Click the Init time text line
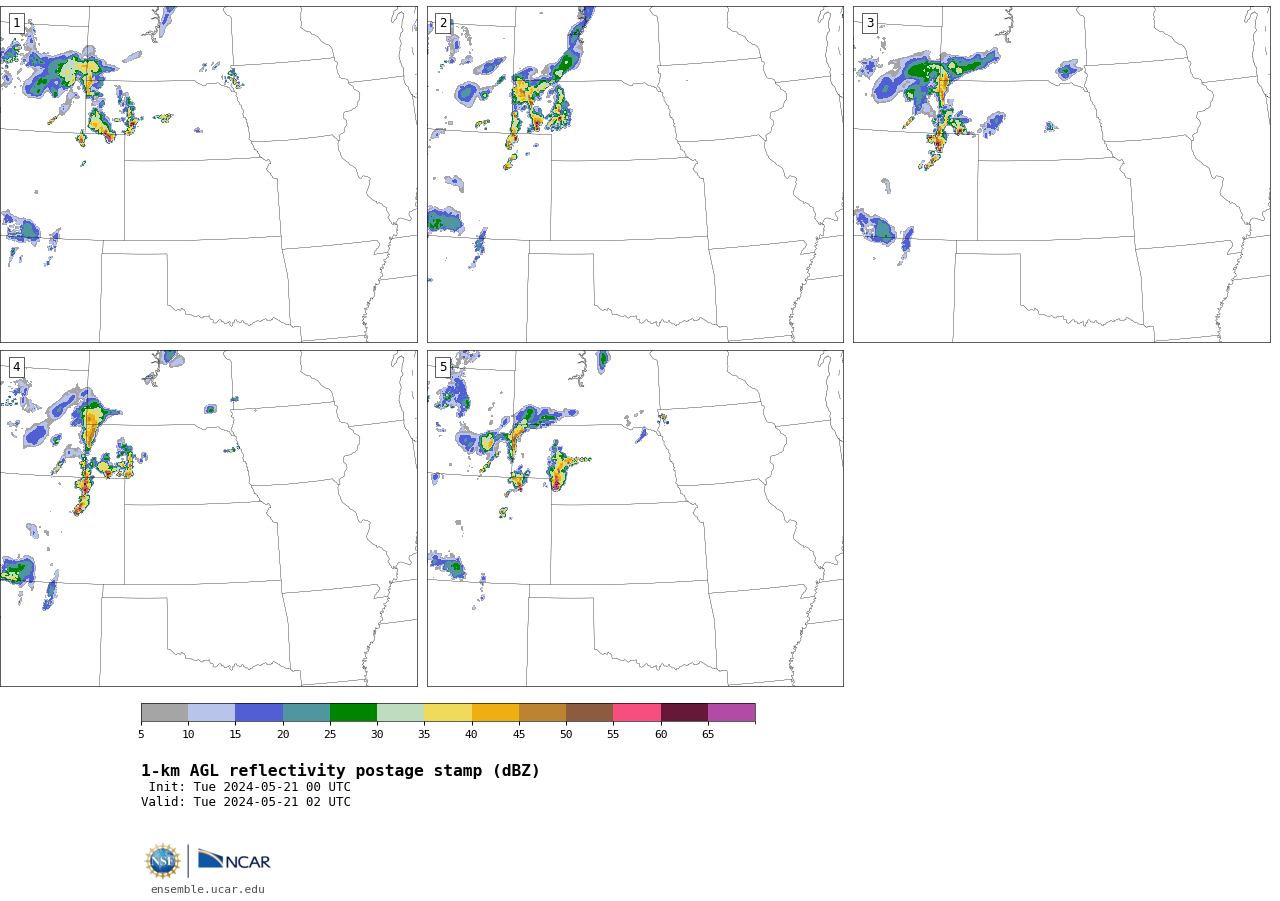This screenshot has height=901, width=1280. (x=250, y=787)
